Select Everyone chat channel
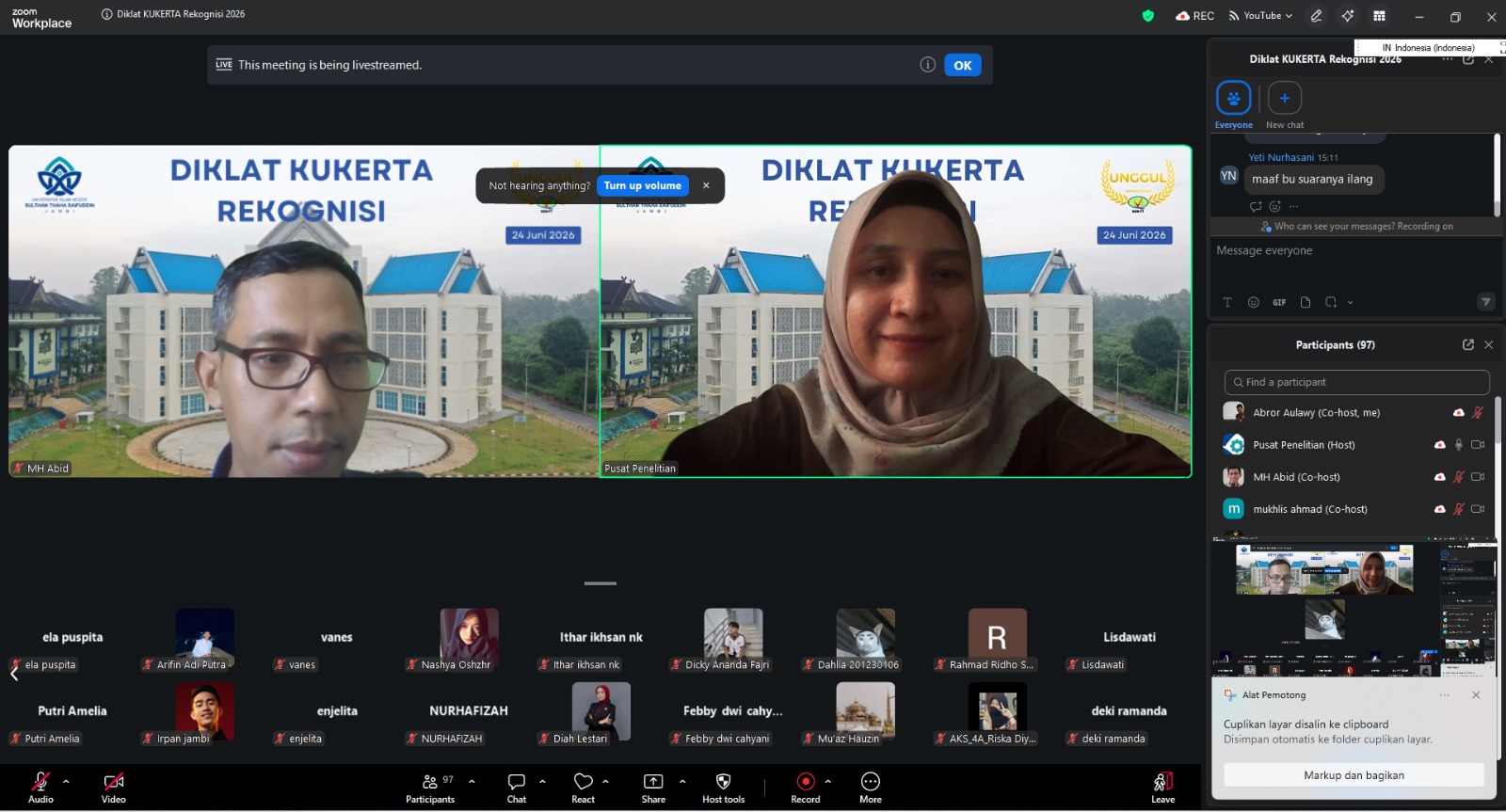The height and width of the screenshot is (812, 1506). coord(1233,104)
